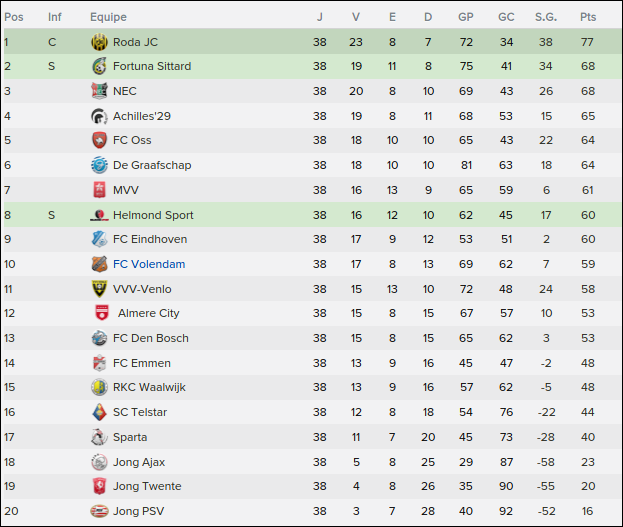Click the FC Oss club badge

coord(98,141)
